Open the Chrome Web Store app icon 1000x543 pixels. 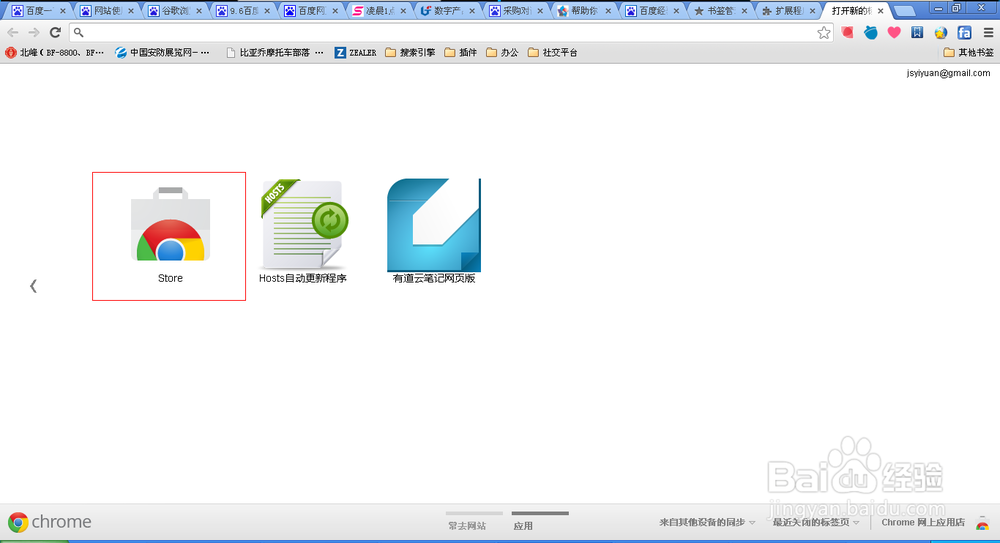[x=170, y=225]
